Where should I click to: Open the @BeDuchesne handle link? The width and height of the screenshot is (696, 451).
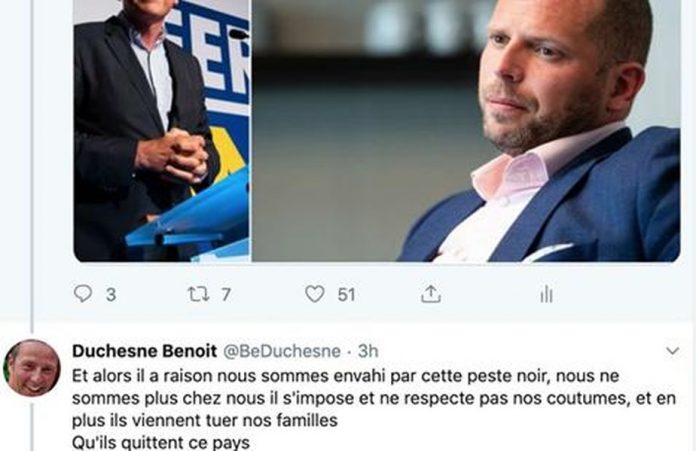coord(281,351)
